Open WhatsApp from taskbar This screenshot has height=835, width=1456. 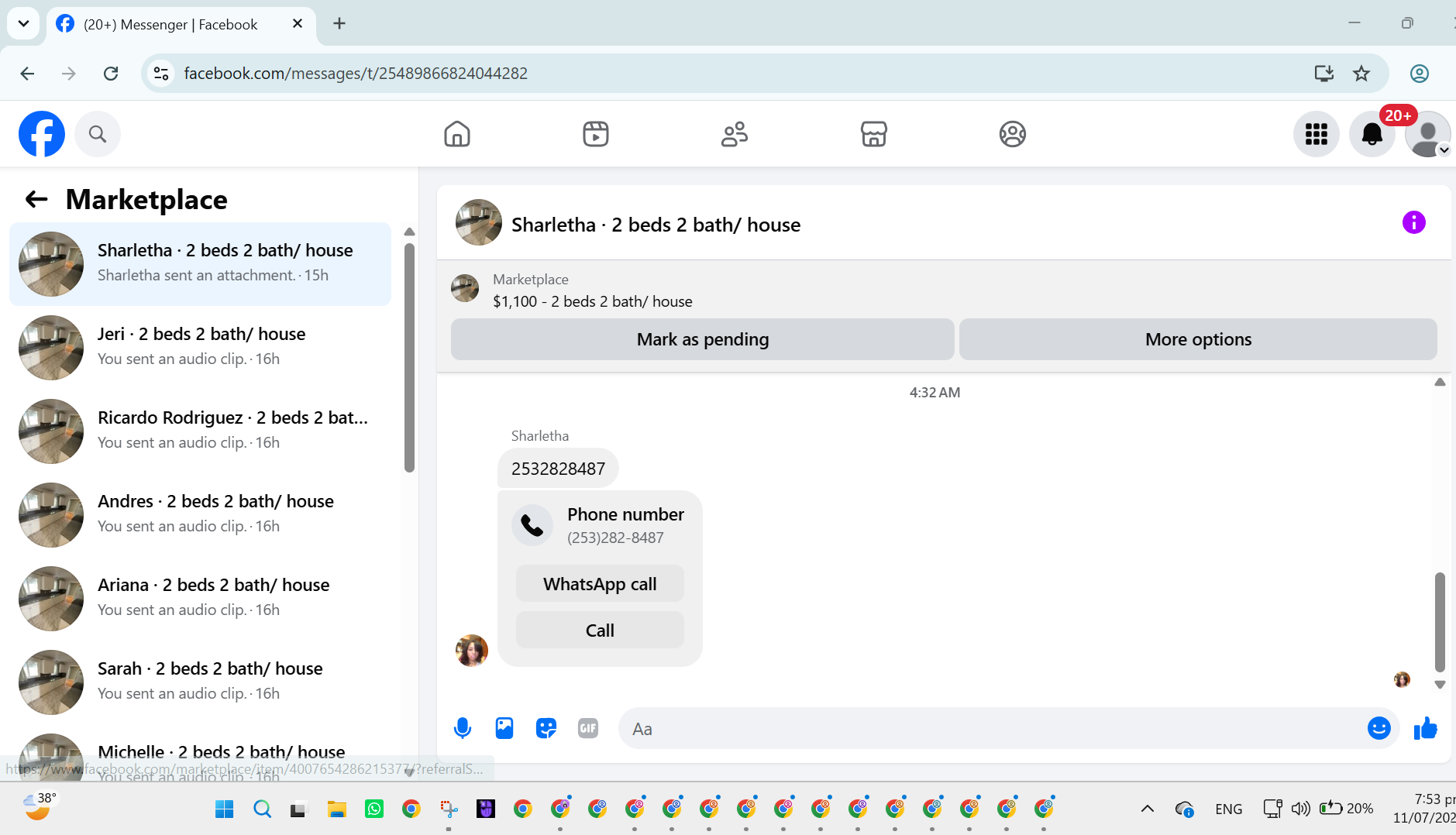tap(373, 809)
